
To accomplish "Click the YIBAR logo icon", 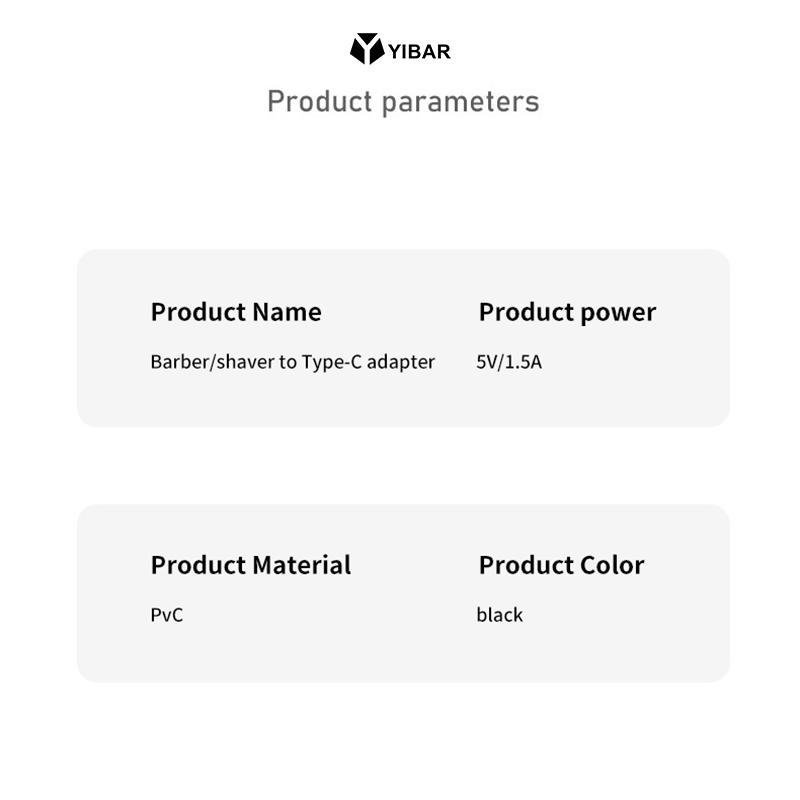I will 367,49.
